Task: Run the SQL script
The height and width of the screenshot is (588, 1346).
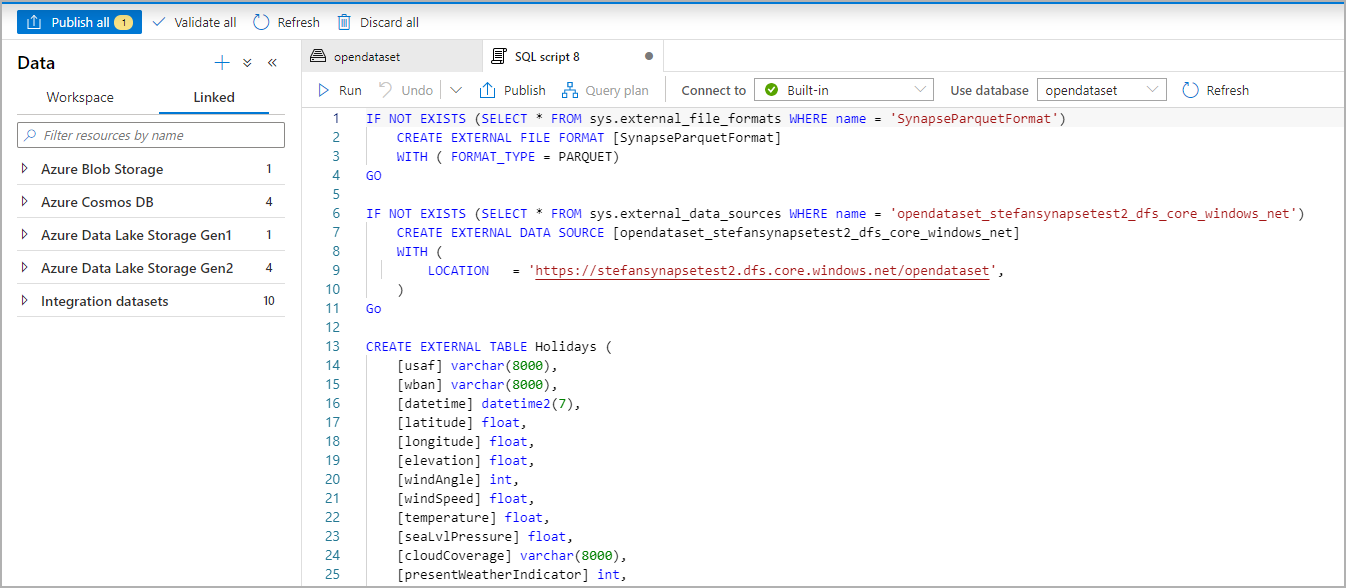Action: pos(339,90)
